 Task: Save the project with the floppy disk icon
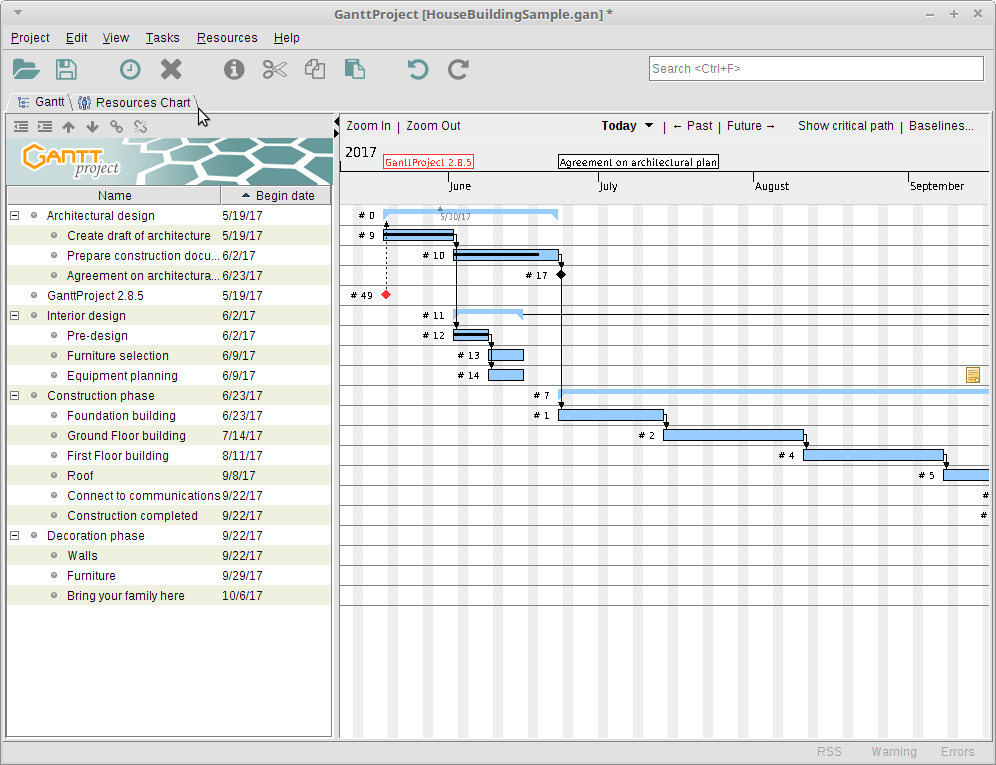click(66, 69)
